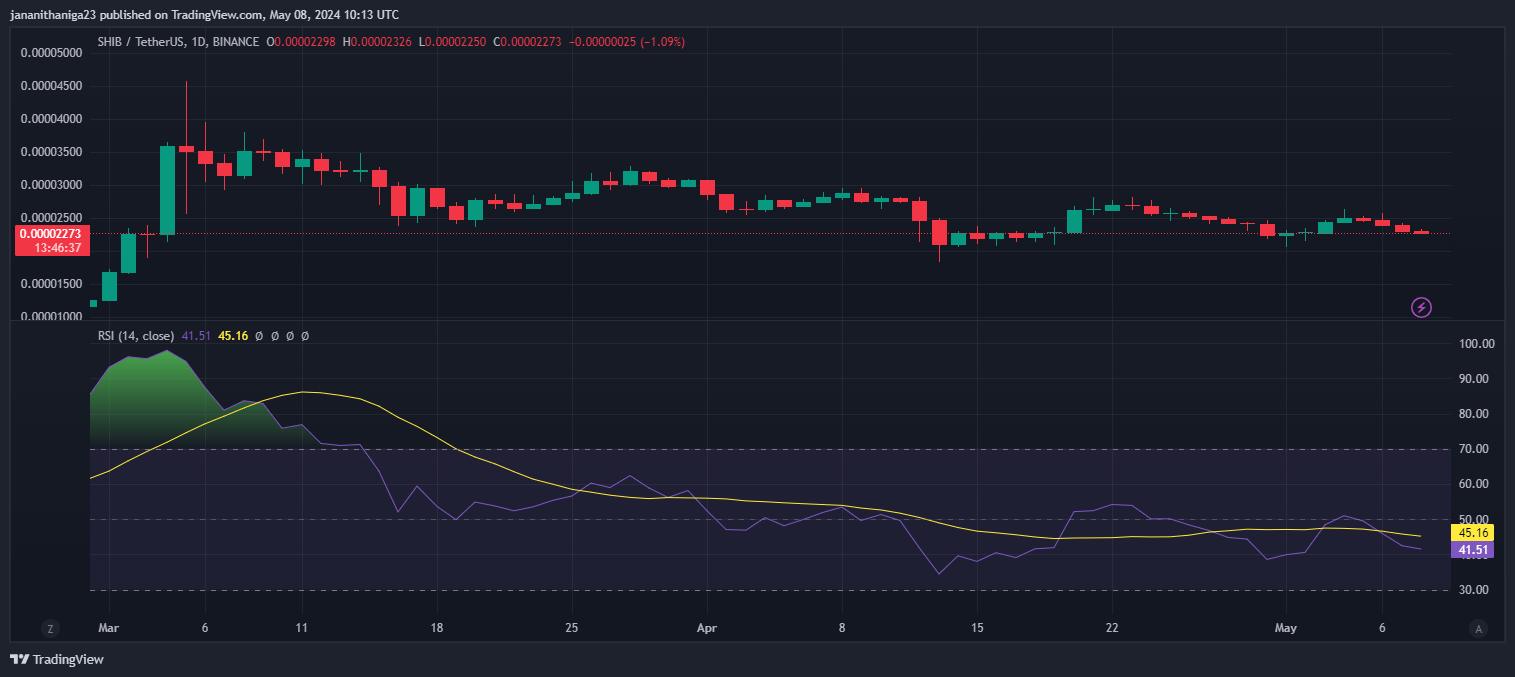This screenshot has width=1515, height=677.
Task: Toggle the A auto-scale circle icon
Action: click(x=1477, y=628)
